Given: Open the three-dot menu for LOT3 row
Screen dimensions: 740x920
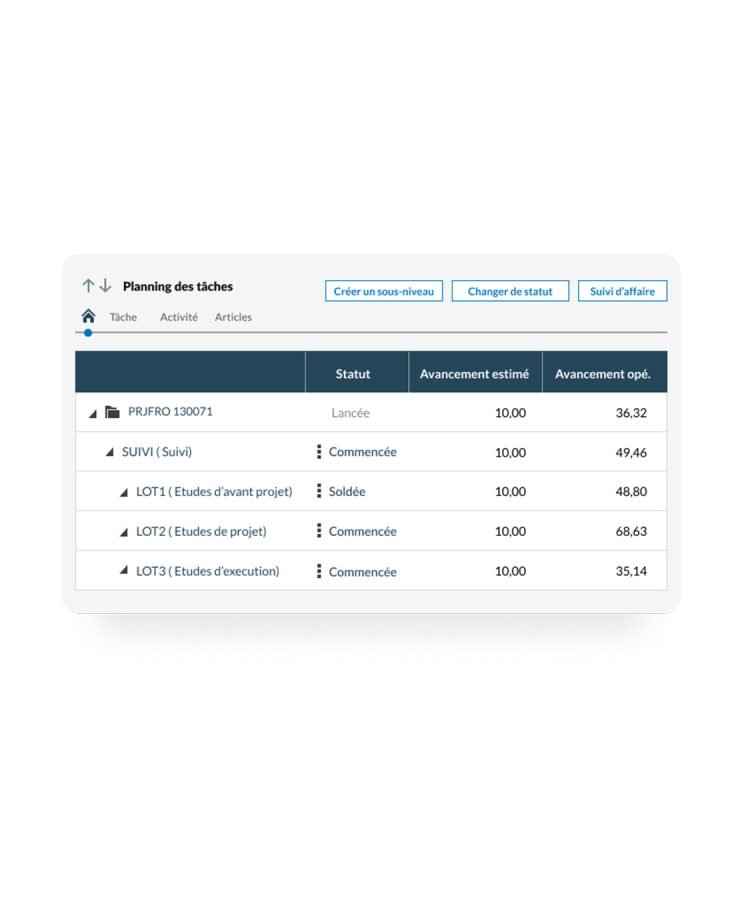Looking at the screenshot, I should click(319, 571).
